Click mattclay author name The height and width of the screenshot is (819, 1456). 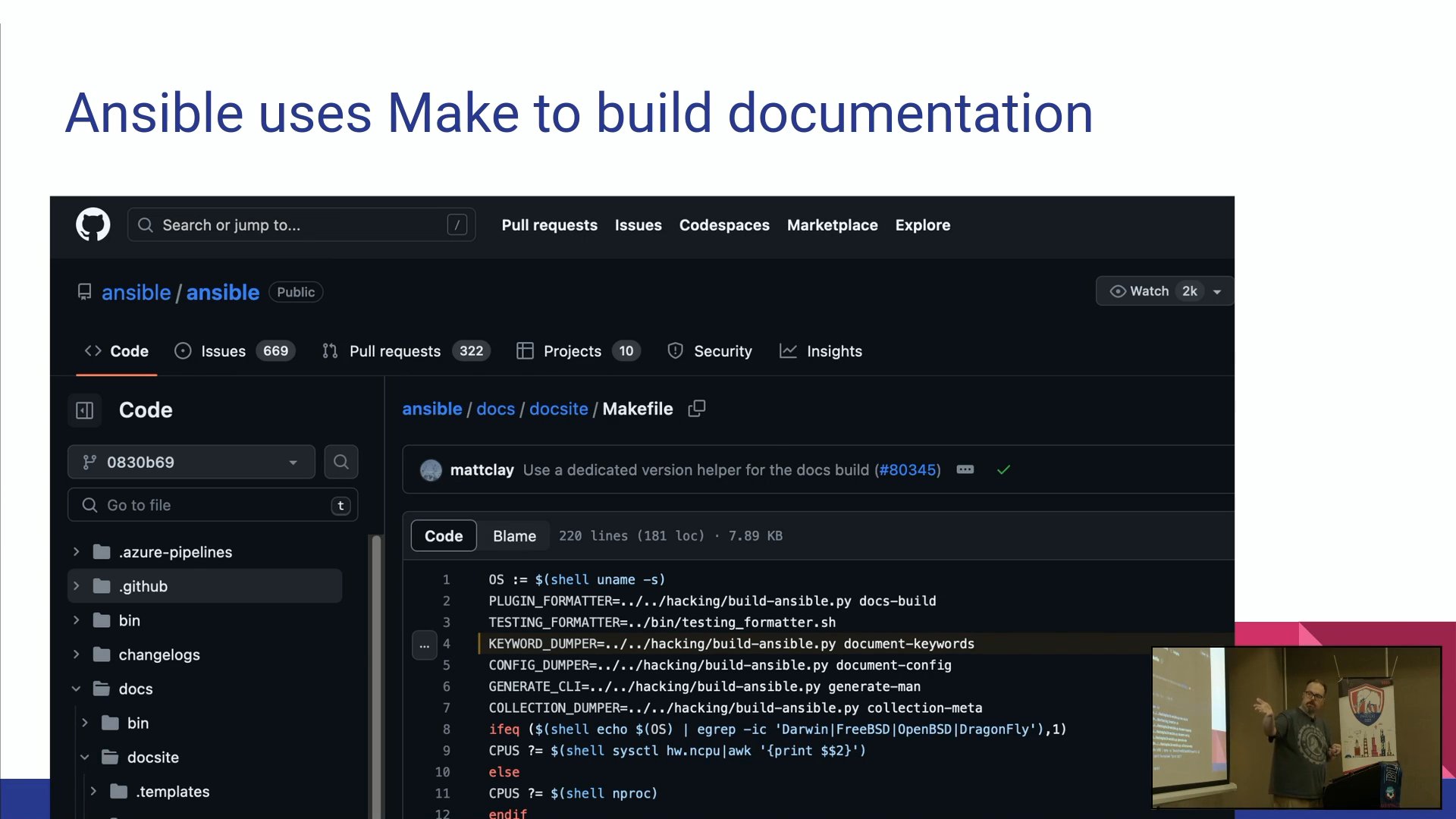482,470
